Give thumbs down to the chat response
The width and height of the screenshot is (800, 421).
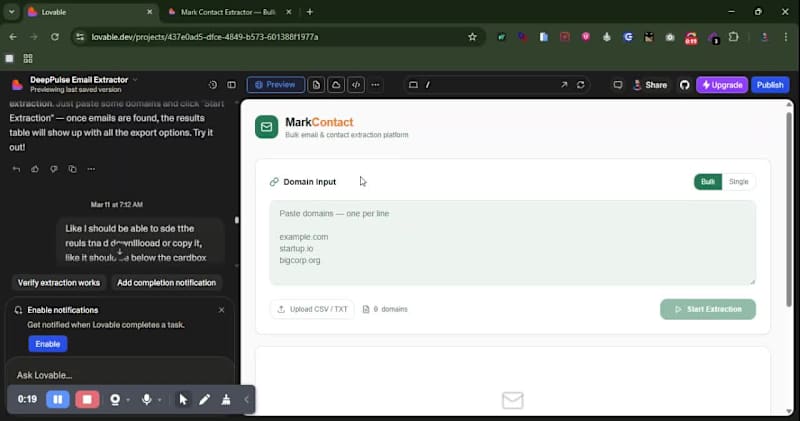pyautogui.click(x=54, y=169)
